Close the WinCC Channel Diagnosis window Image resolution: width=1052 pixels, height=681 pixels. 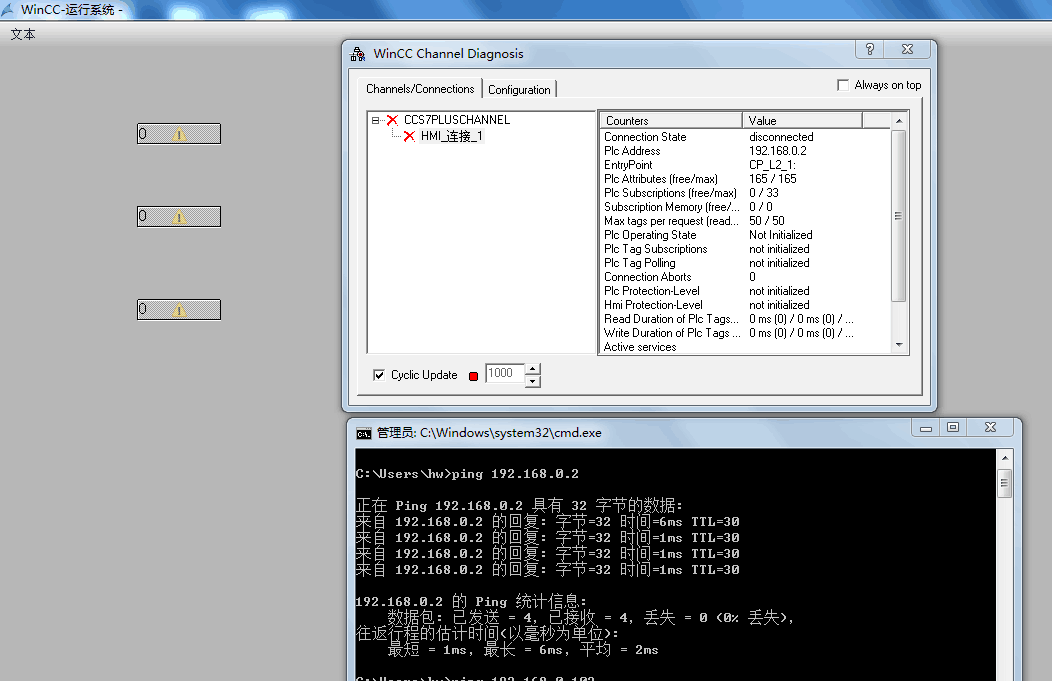[x=907, y=49]
